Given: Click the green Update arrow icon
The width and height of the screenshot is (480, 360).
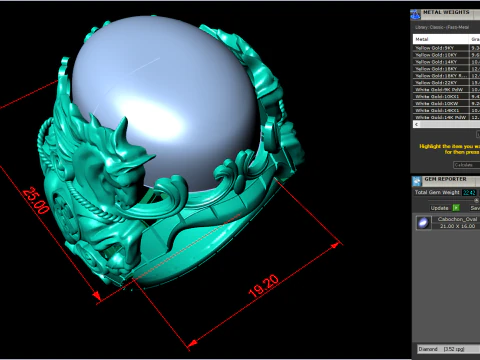Looking at the screenshot, I should pyautogui.click(x=456, y=208).
